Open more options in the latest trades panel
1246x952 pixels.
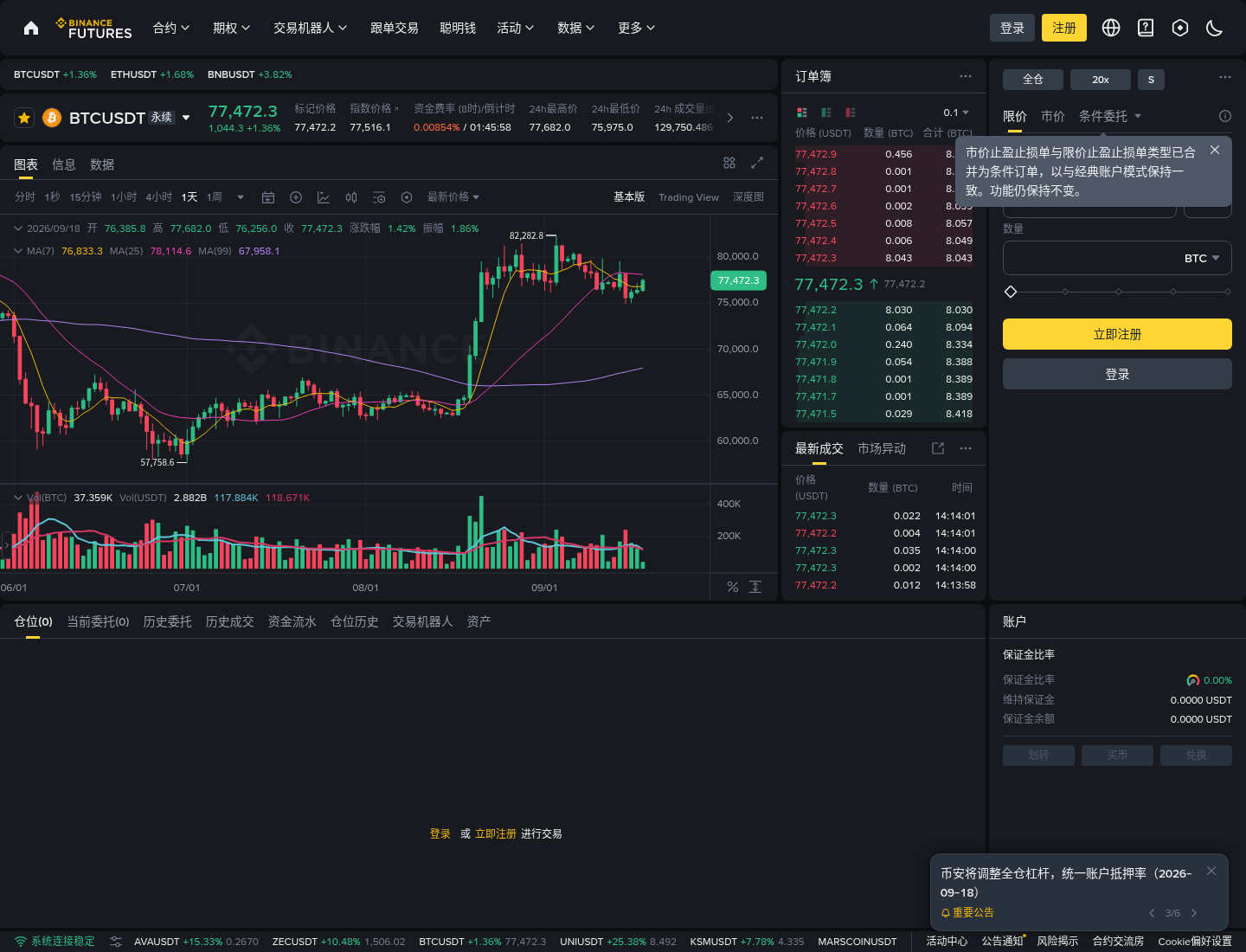(x=966, y=448)
